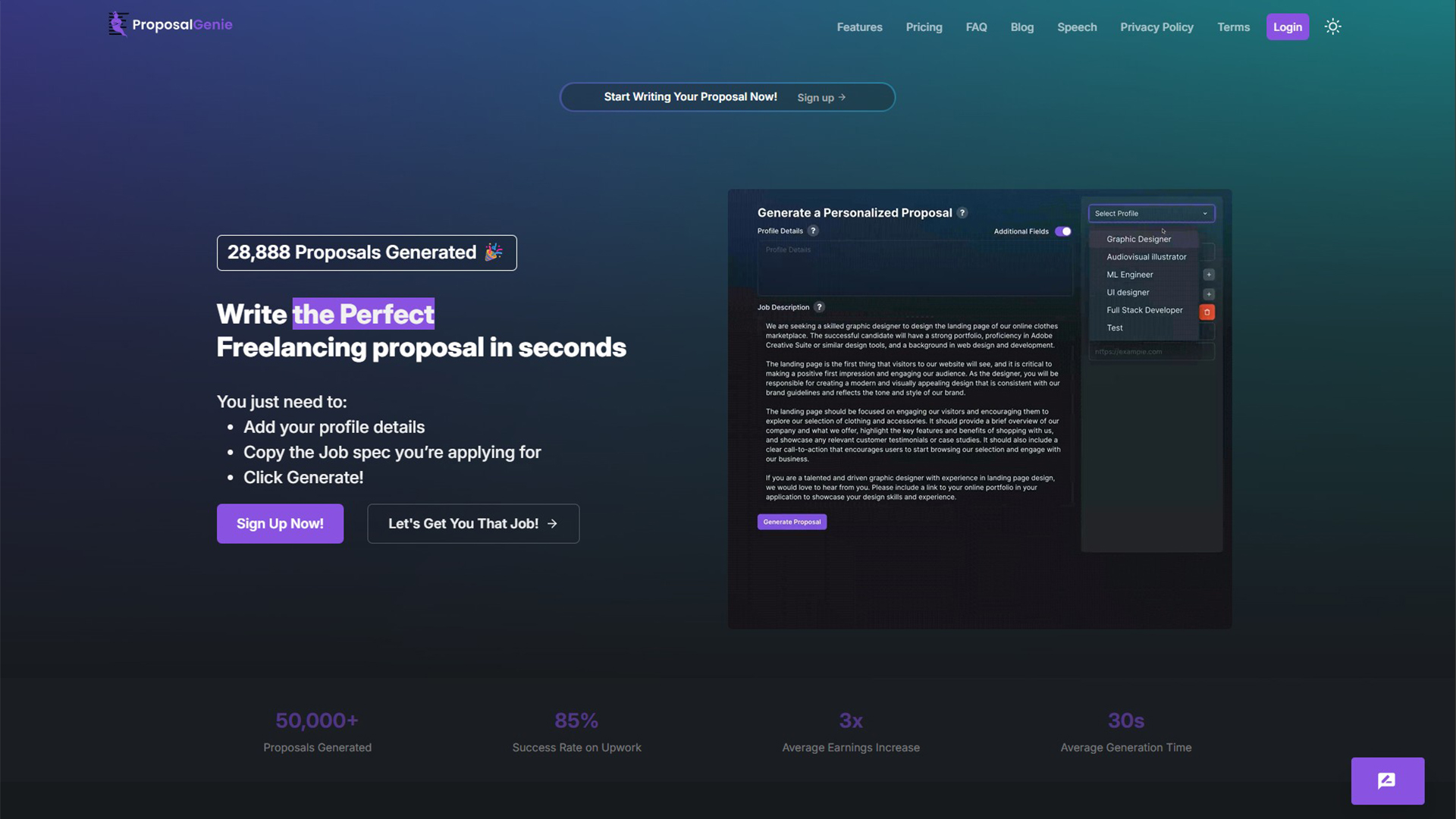The height and width of the screenshot is (819, 1456).
Task: Click 'Let's Get You That Job!' button
Action: point(472,523)
